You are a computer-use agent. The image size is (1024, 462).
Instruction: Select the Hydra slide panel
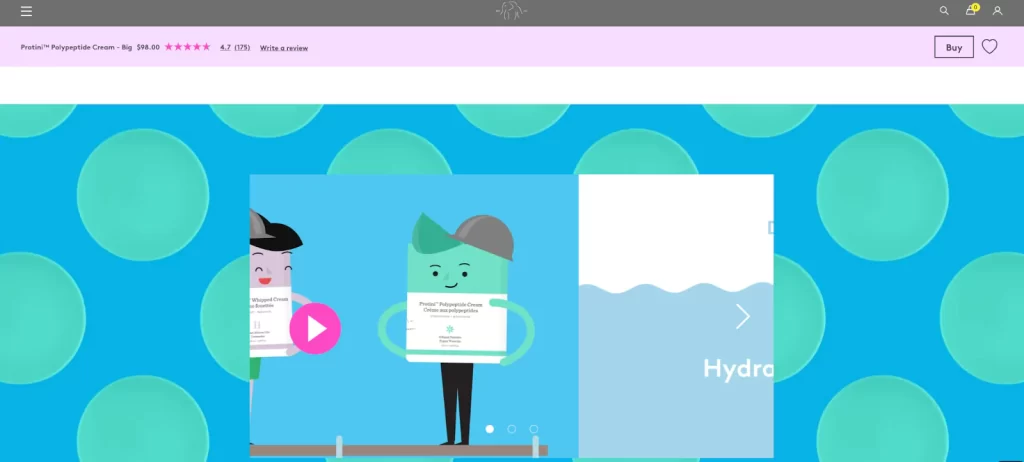(676, 316)
